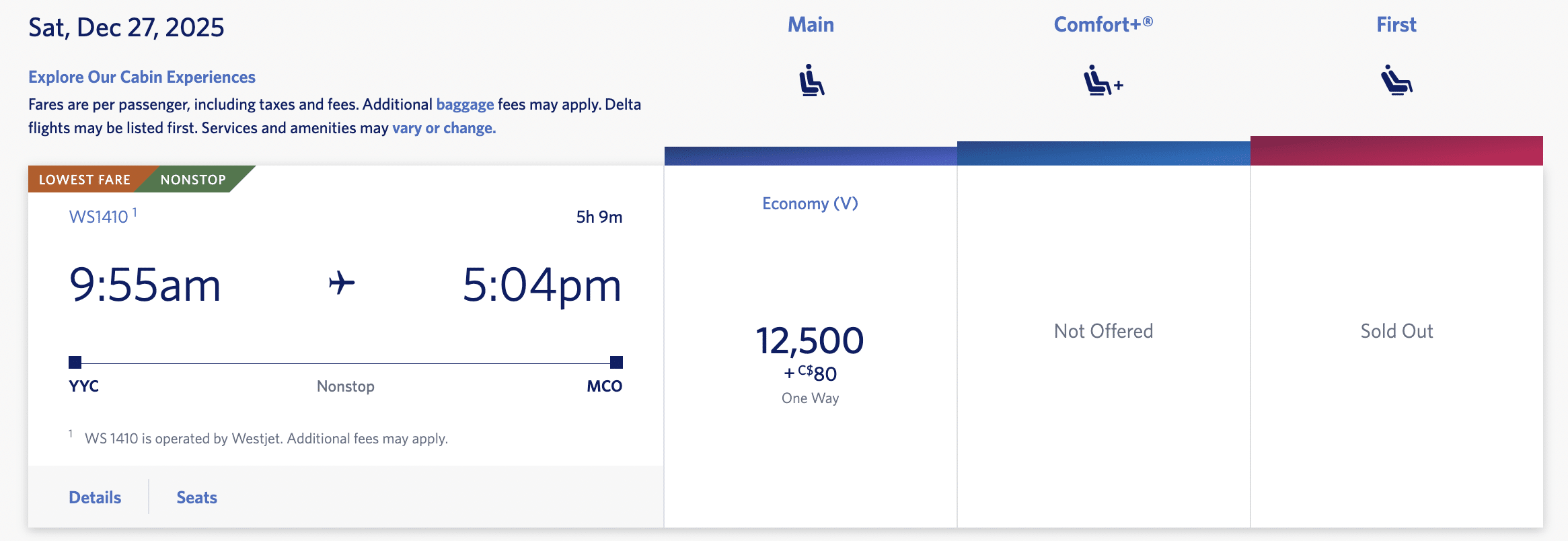Open flight WS1410 link
The height and width of the screenshot is (541, 1568).
[x=99, y=217]
